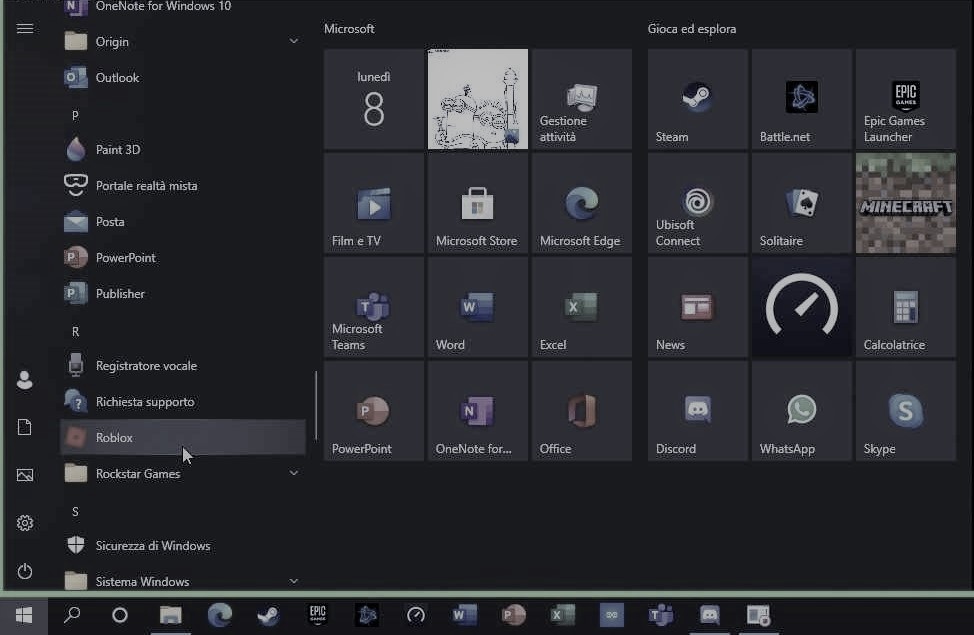Click the letter P section header

pos(75,115)
